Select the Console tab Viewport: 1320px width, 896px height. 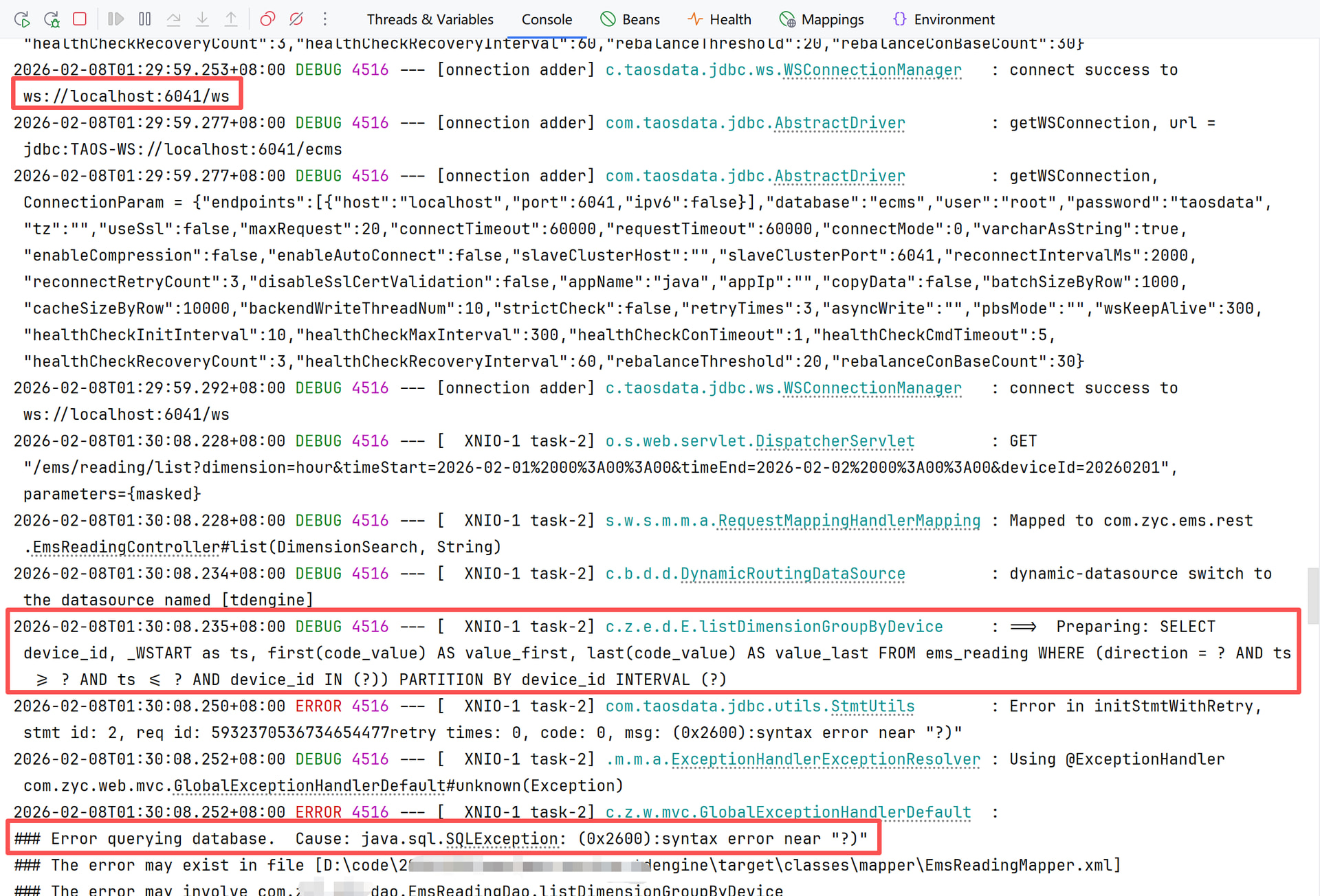click(x=547, y=19)
